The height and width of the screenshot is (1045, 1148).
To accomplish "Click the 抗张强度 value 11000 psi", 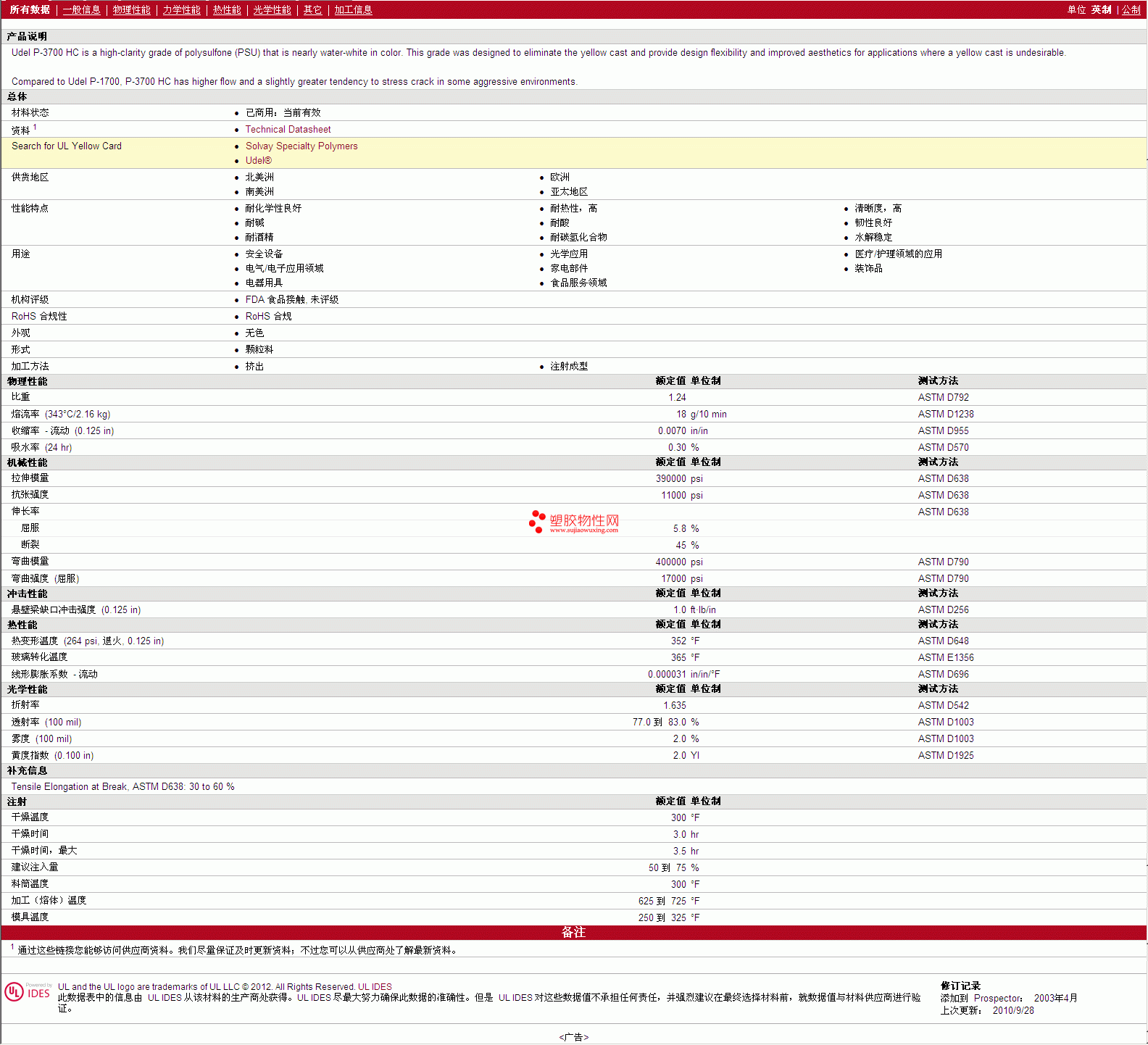I will [682, 495].
